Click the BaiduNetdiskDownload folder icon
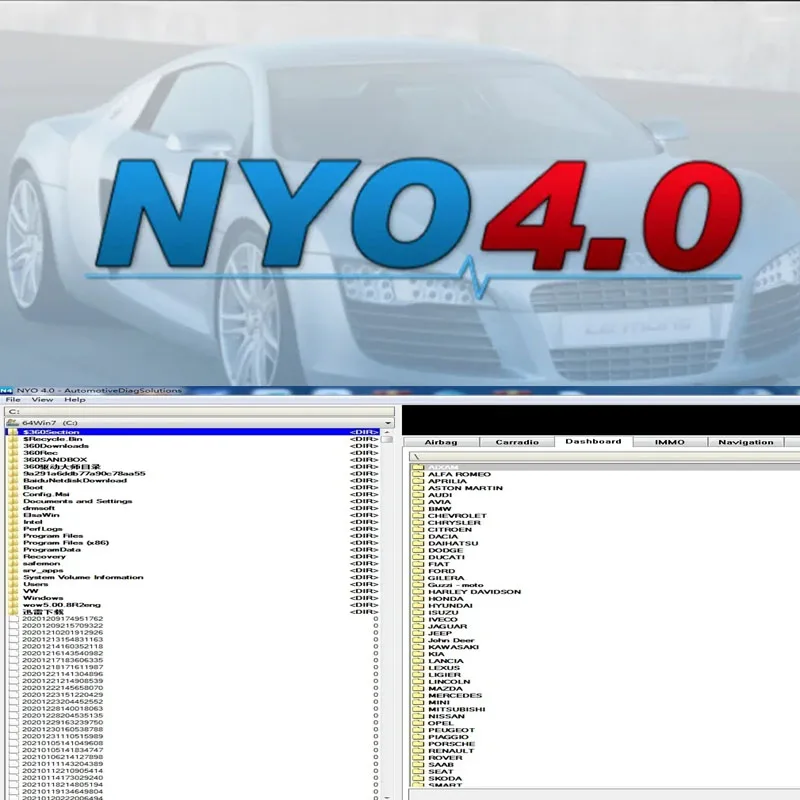 click(x=13, y=481)
